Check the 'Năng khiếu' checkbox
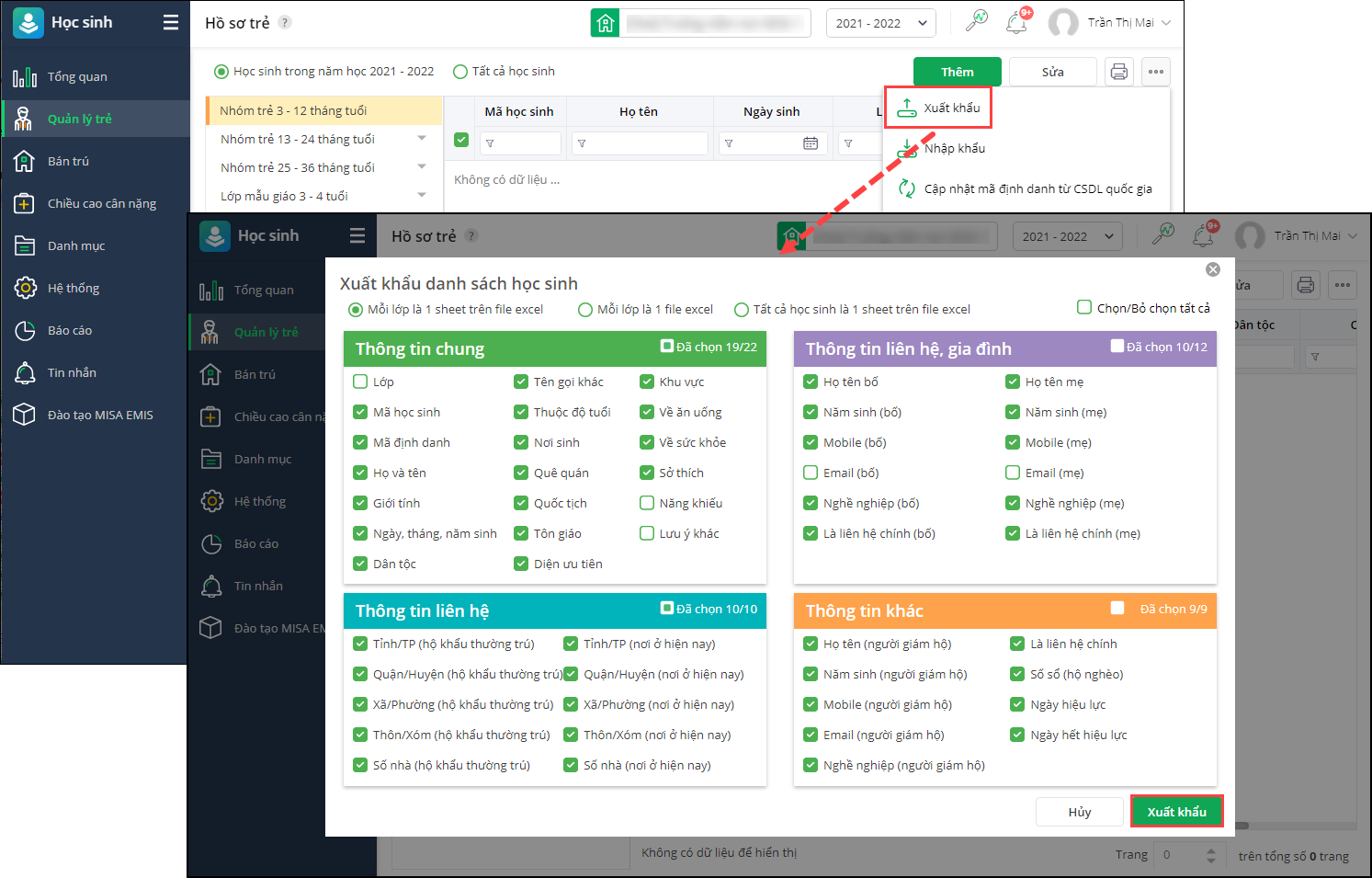 (x=647, y=503)
